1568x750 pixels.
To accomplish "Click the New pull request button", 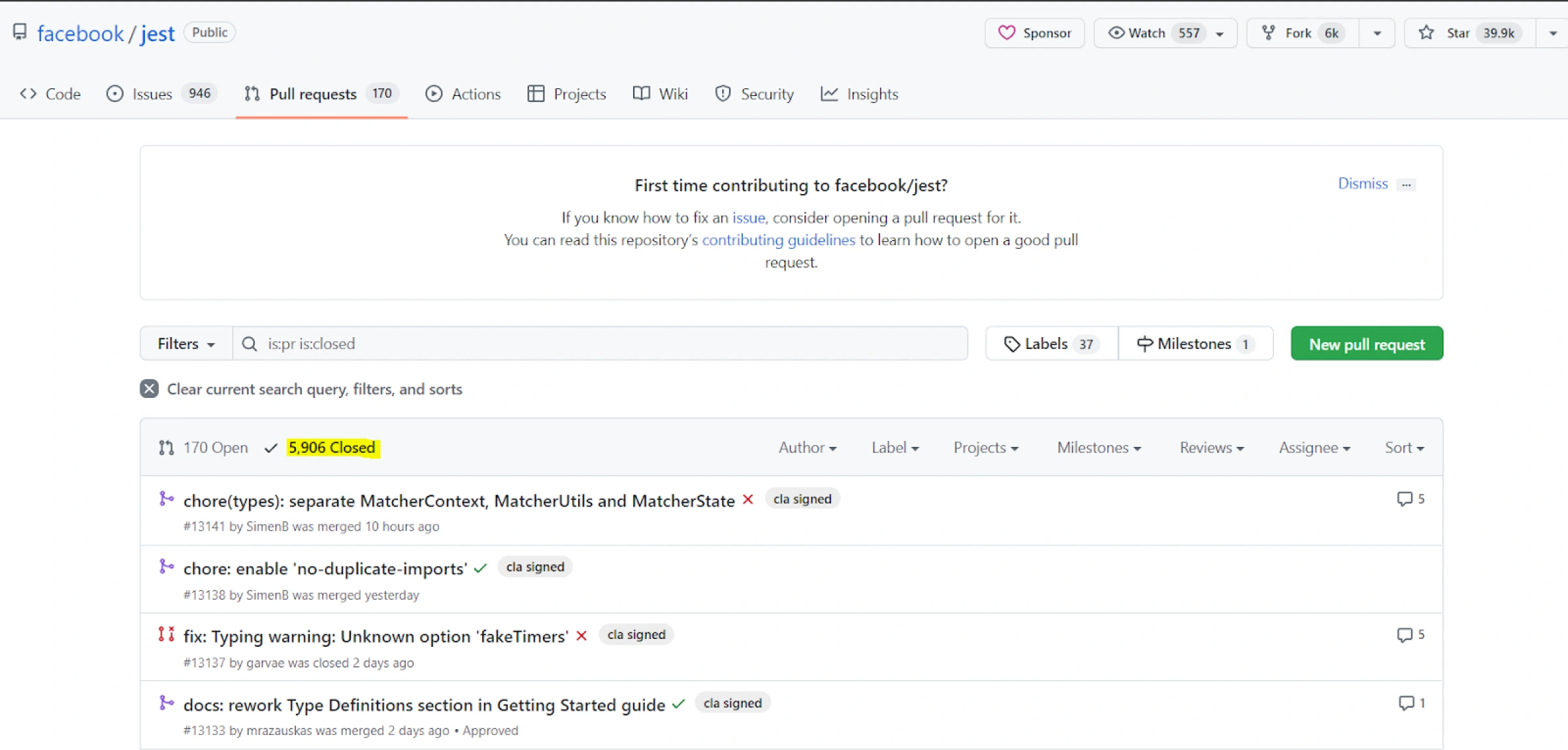I will [x=1367, y=344].
